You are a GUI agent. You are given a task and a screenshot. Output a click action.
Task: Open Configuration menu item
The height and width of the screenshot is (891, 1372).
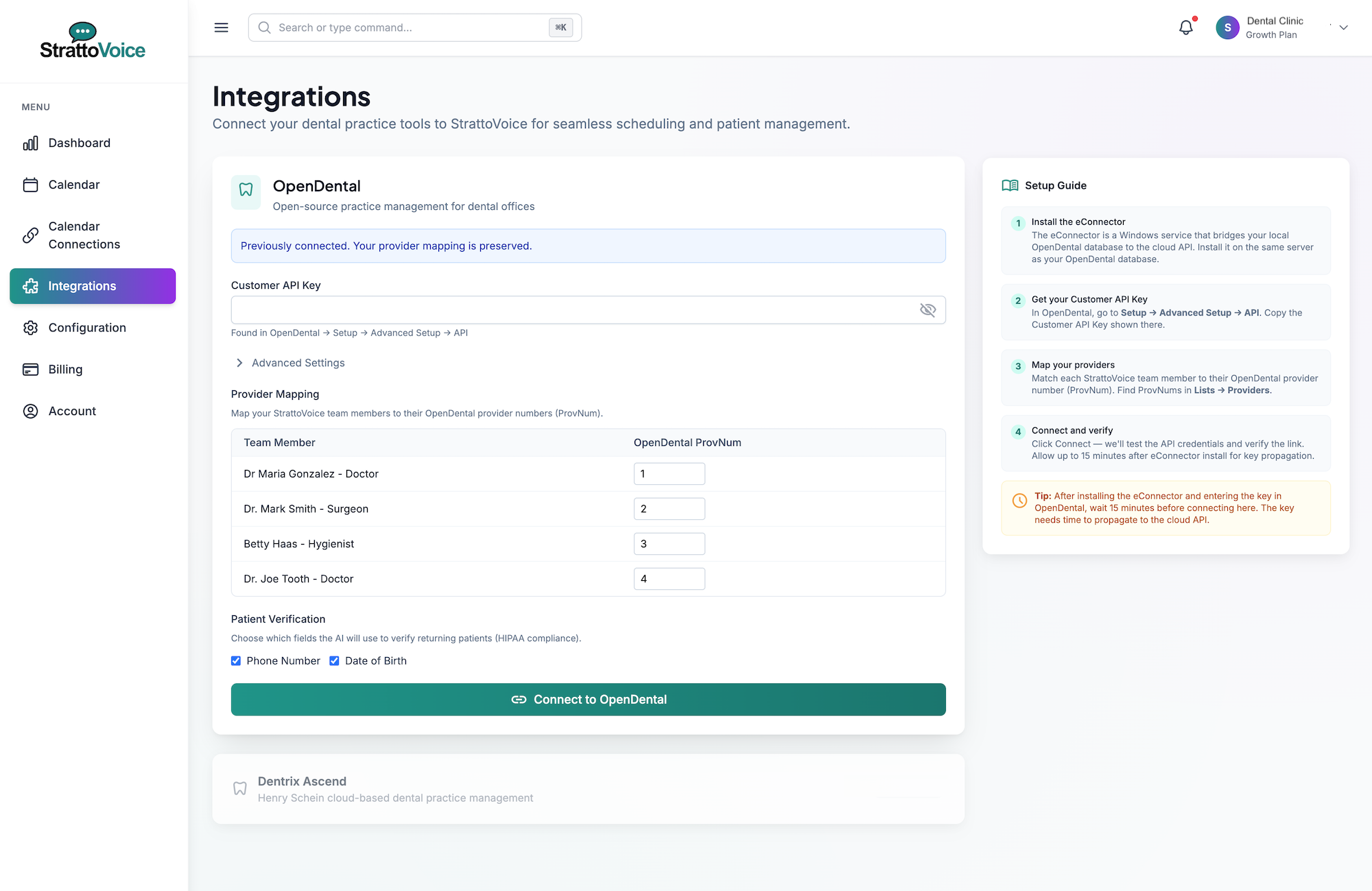point(93,328)
